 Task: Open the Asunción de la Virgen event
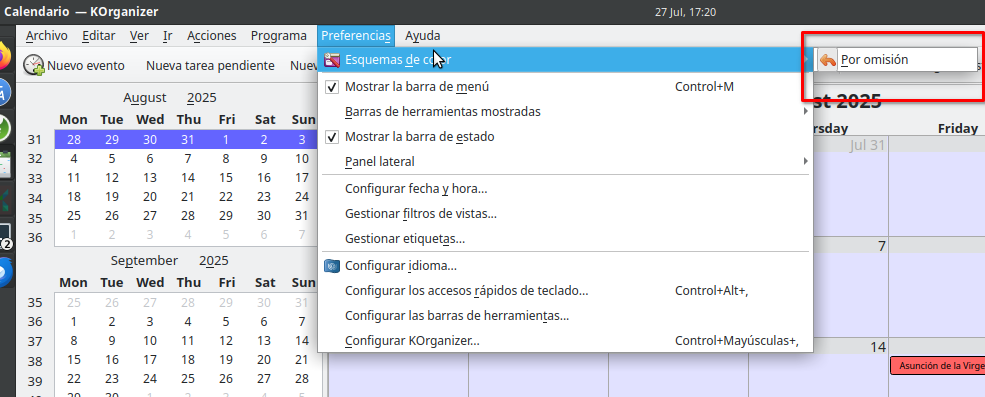pyautogui.click(x=937, y=366)
